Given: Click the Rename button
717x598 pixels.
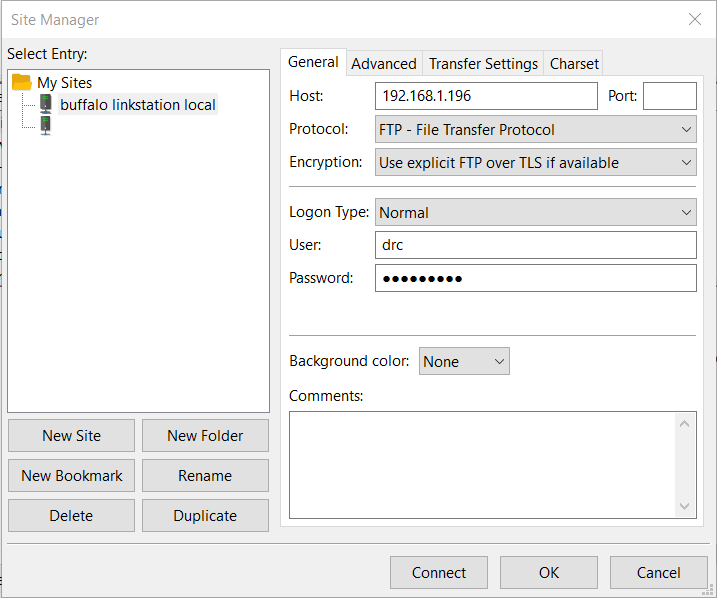Looking at the screenshot, I should [x=205, y=476].
